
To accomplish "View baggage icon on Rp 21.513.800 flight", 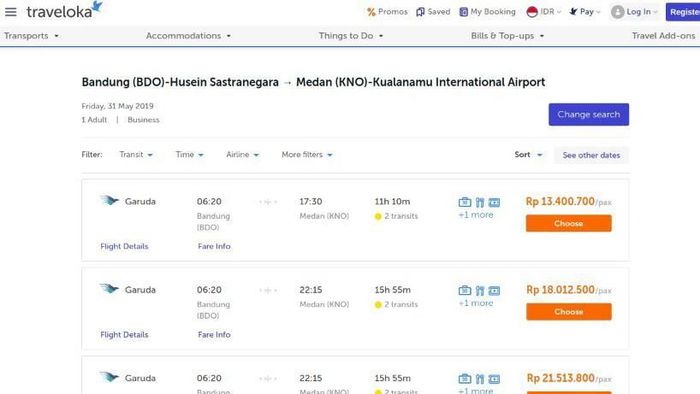I will (465, 379).
